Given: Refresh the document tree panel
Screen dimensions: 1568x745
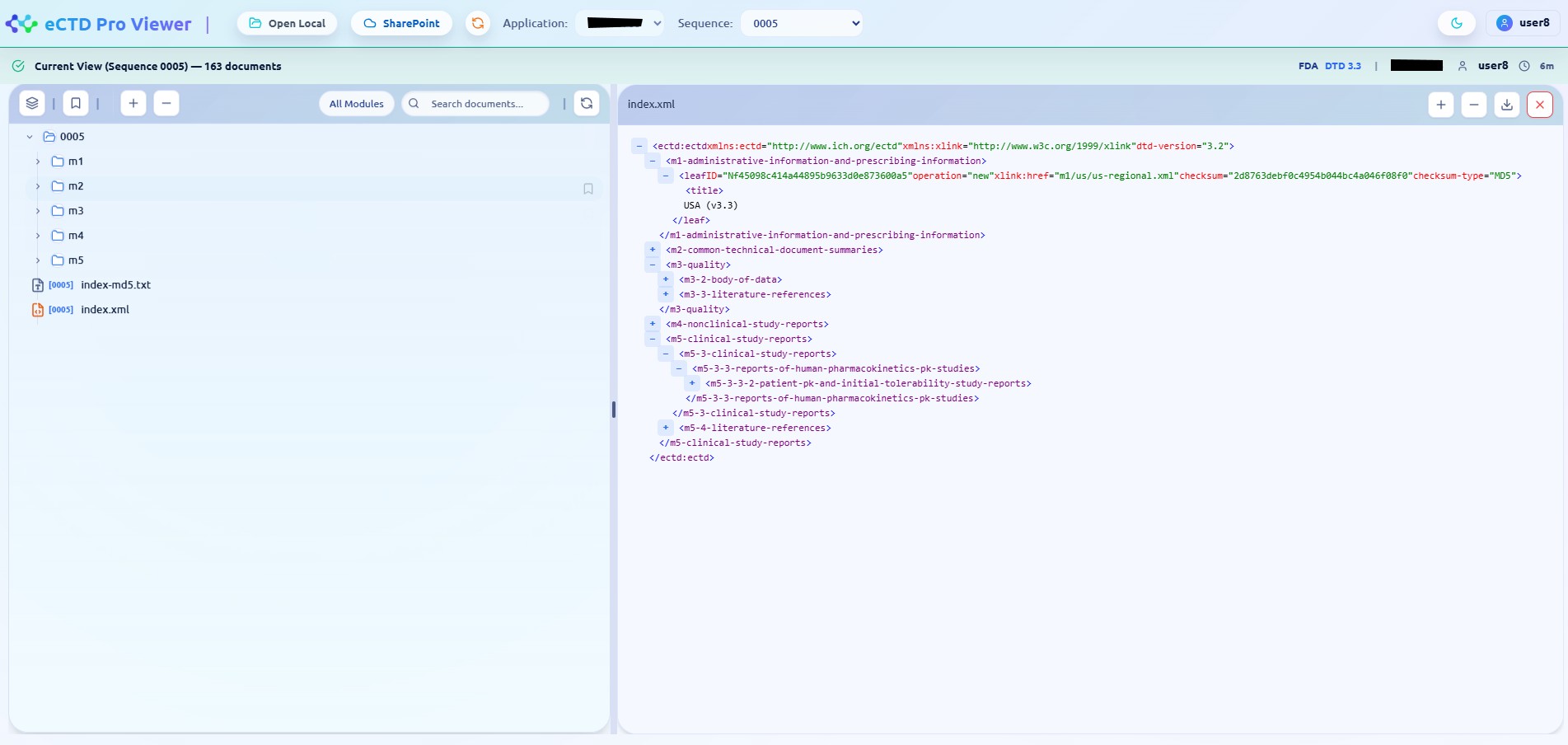Looking at the screenshot, I should tap(587, 103).
